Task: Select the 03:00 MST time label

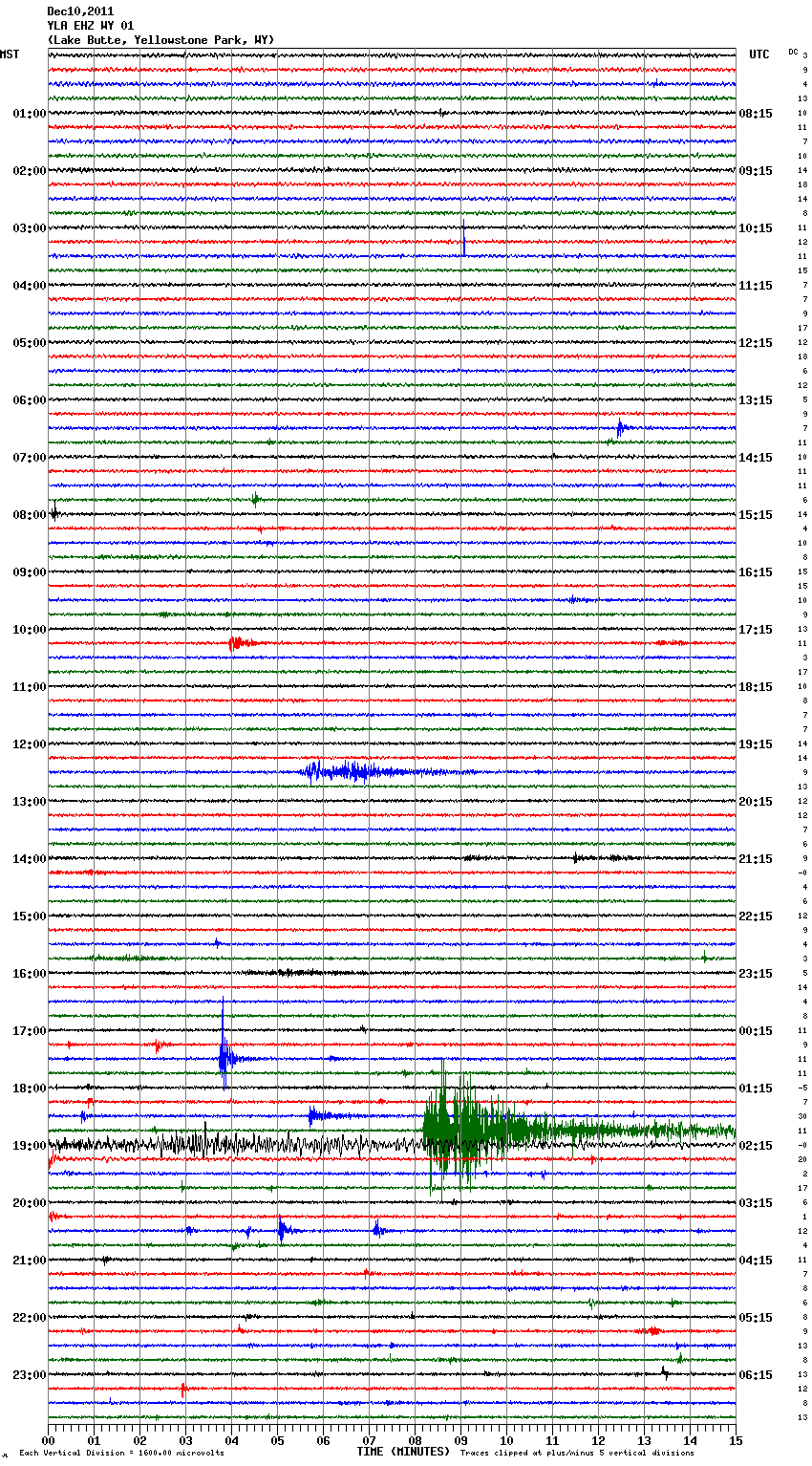Action: coord(30,228)
